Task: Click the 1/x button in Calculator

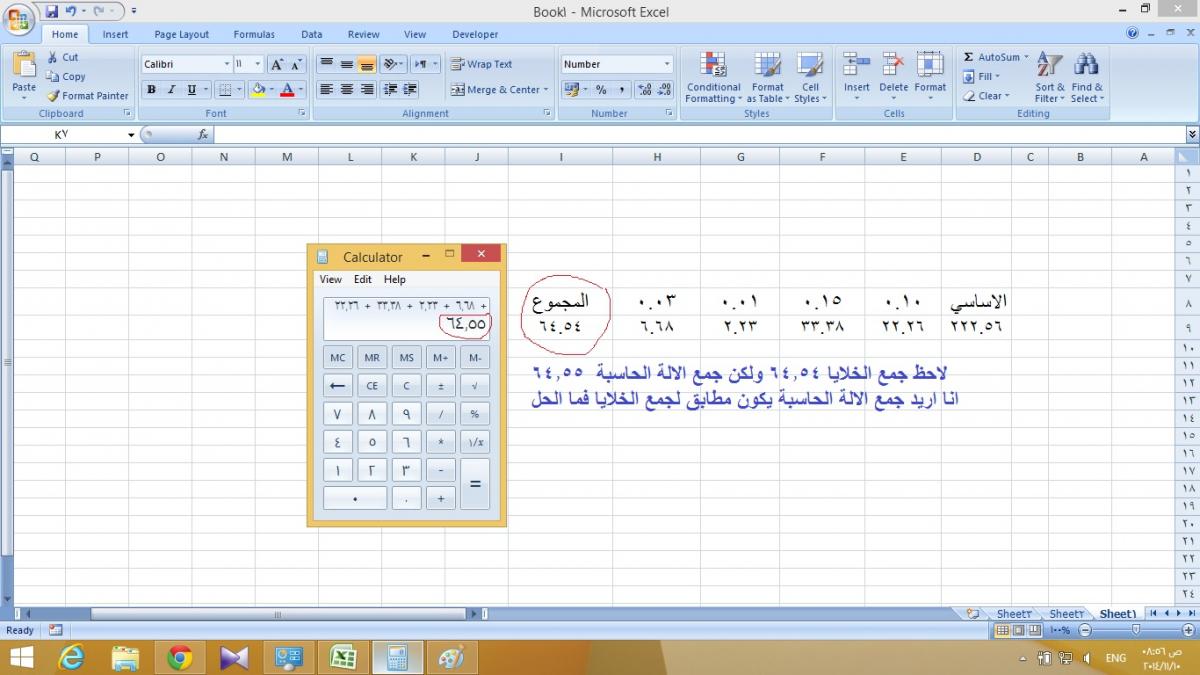Action: [x=474, y=441]
